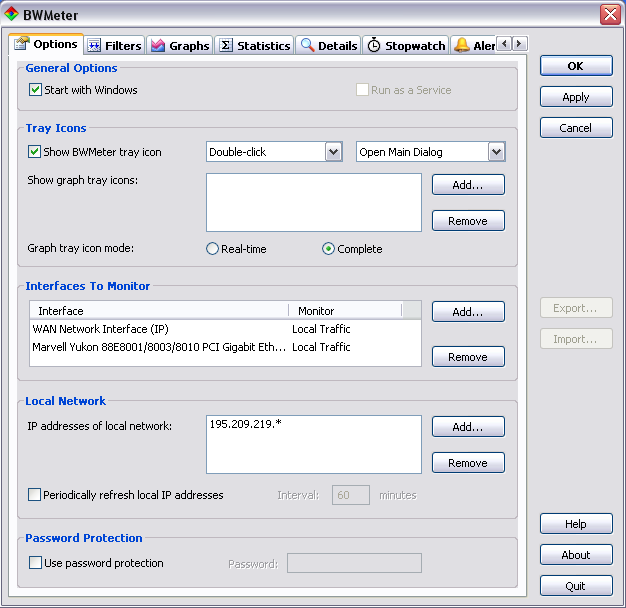
Task: Click the Filters tab icon
Action: coord(95,46)
